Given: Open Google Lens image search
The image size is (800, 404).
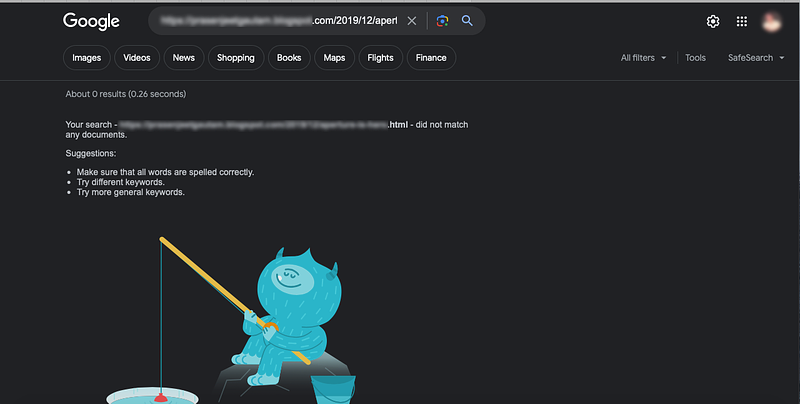Looking at the screenshot, I should coord(442,21).
